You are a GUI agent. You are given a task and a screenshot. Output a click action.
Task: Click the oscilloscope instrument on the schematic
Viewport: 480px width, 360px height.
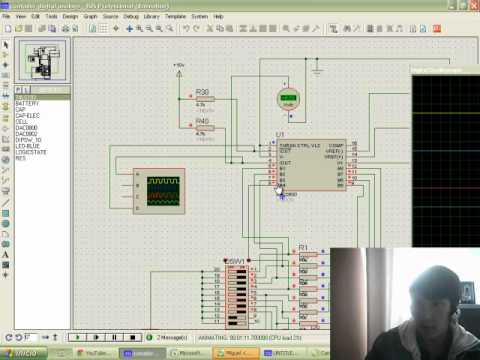[159, 191]
